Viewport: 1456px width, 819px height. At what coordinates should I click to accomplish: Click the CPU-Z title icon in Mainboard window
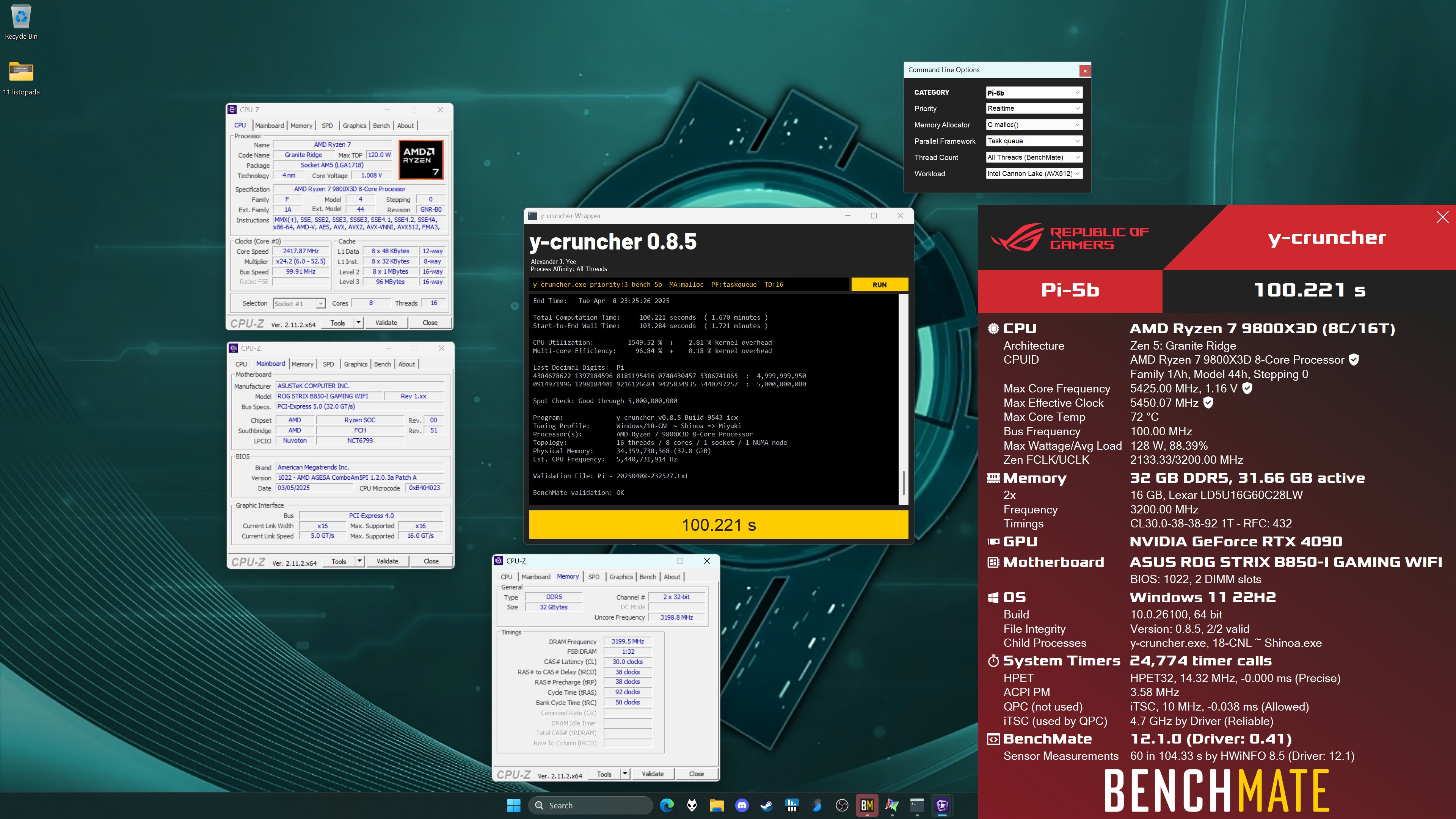[234, 348]
